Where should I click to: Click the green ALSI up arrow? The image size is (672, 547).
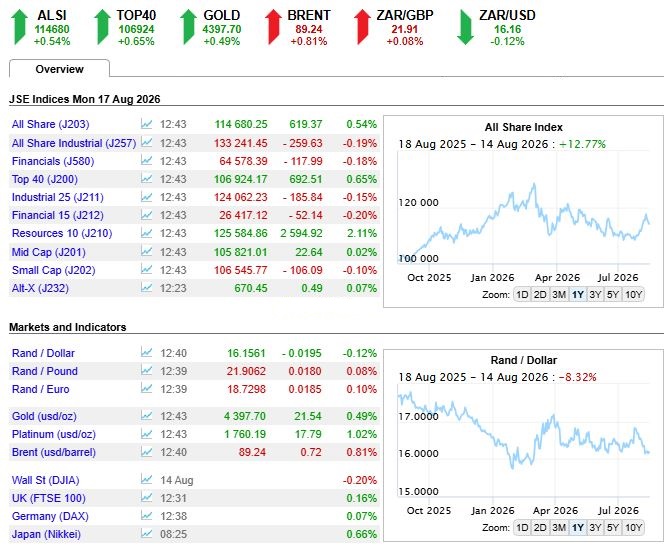[x=19, y=27]
